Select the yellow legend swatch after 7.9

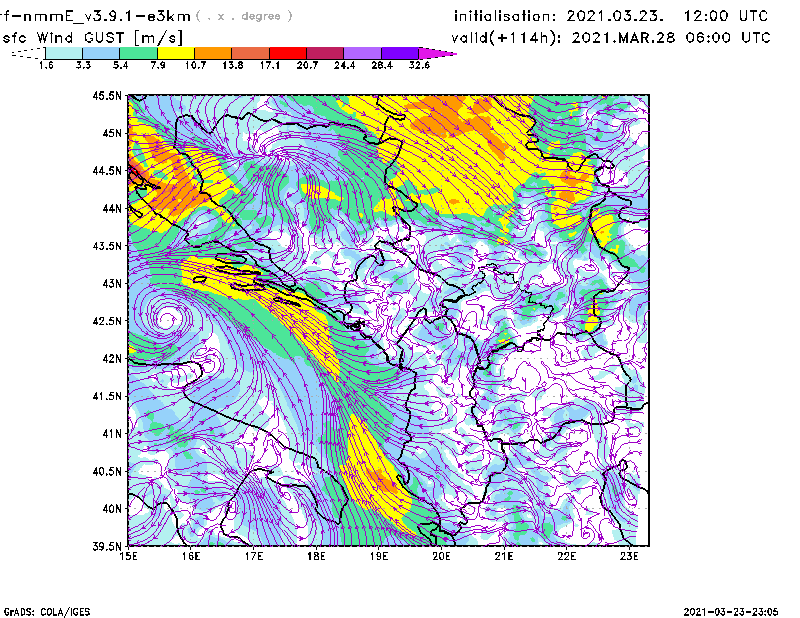click(x=176, y=53)
